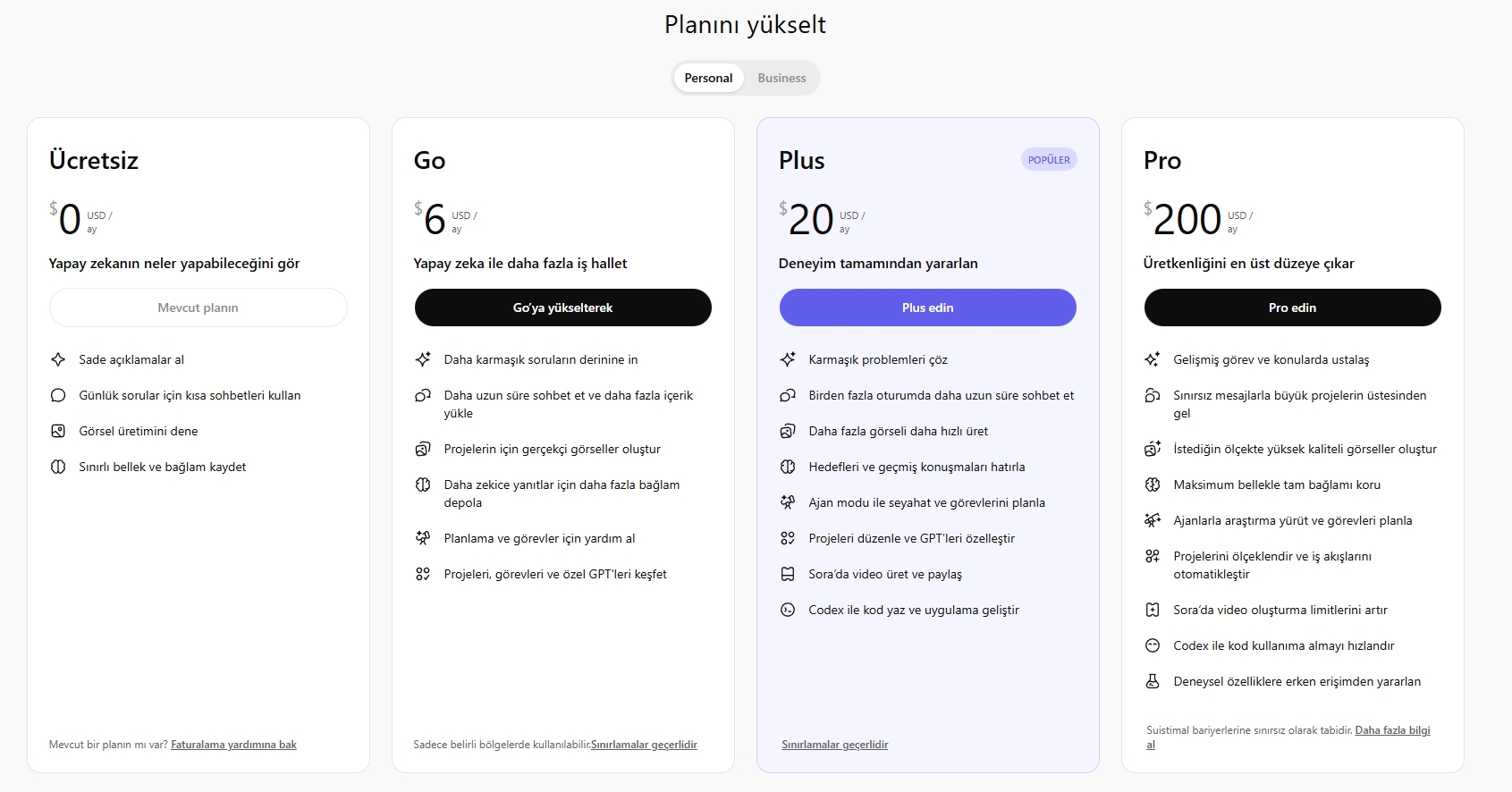1512x792 pixels.
Task: Click the 'Go'ya yükselterek' button
Action: pos(562,307)
